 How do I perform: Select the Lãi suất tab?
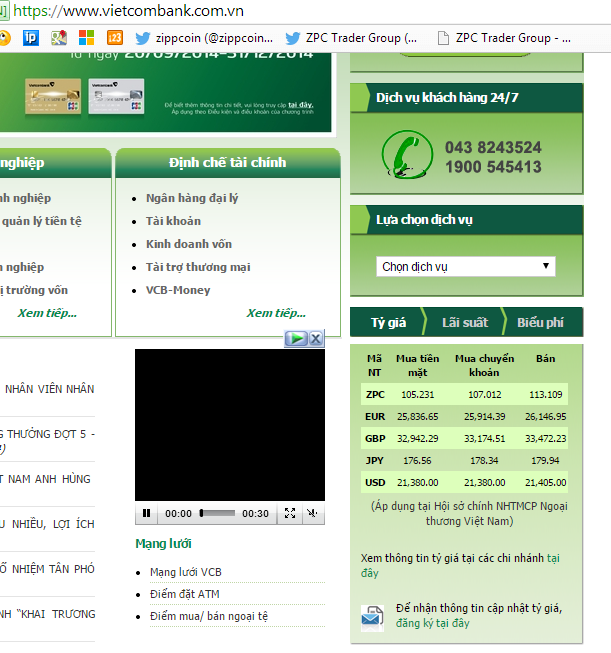point(465,322)
